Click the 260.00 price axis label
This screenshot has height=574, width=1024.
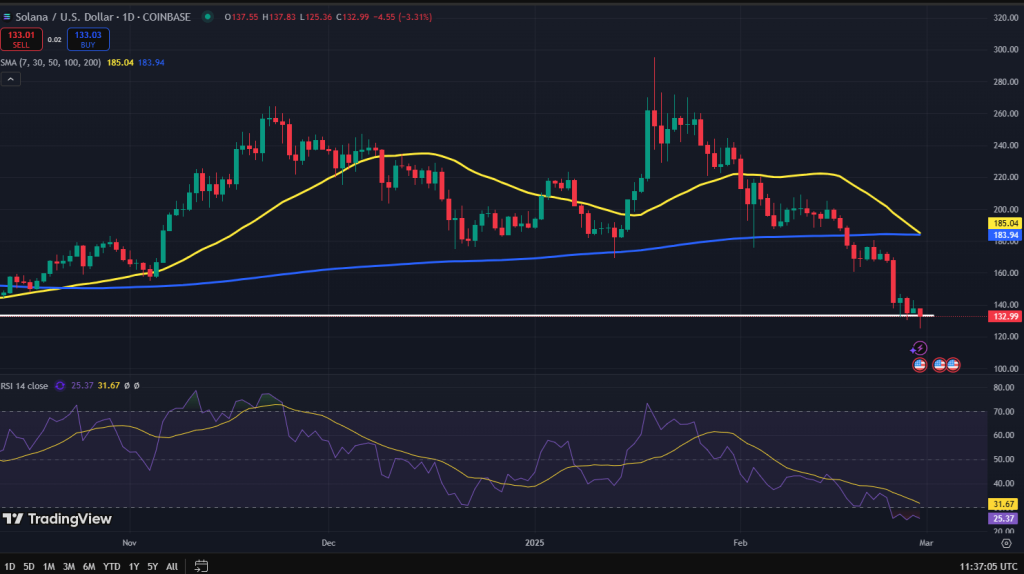pos(1006,114)
